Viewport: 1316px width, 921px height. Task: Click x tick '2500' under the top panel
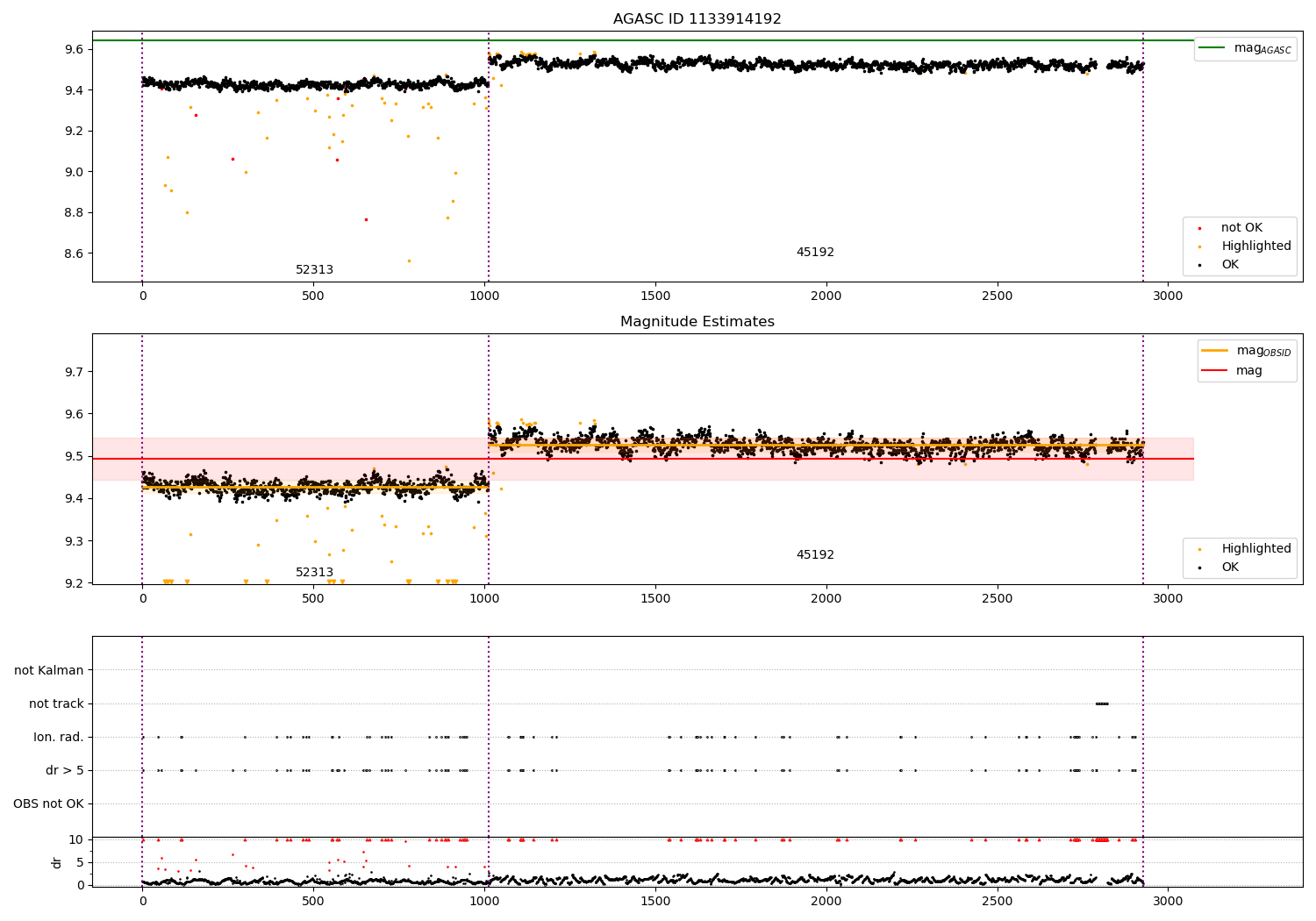pos(997,296)
